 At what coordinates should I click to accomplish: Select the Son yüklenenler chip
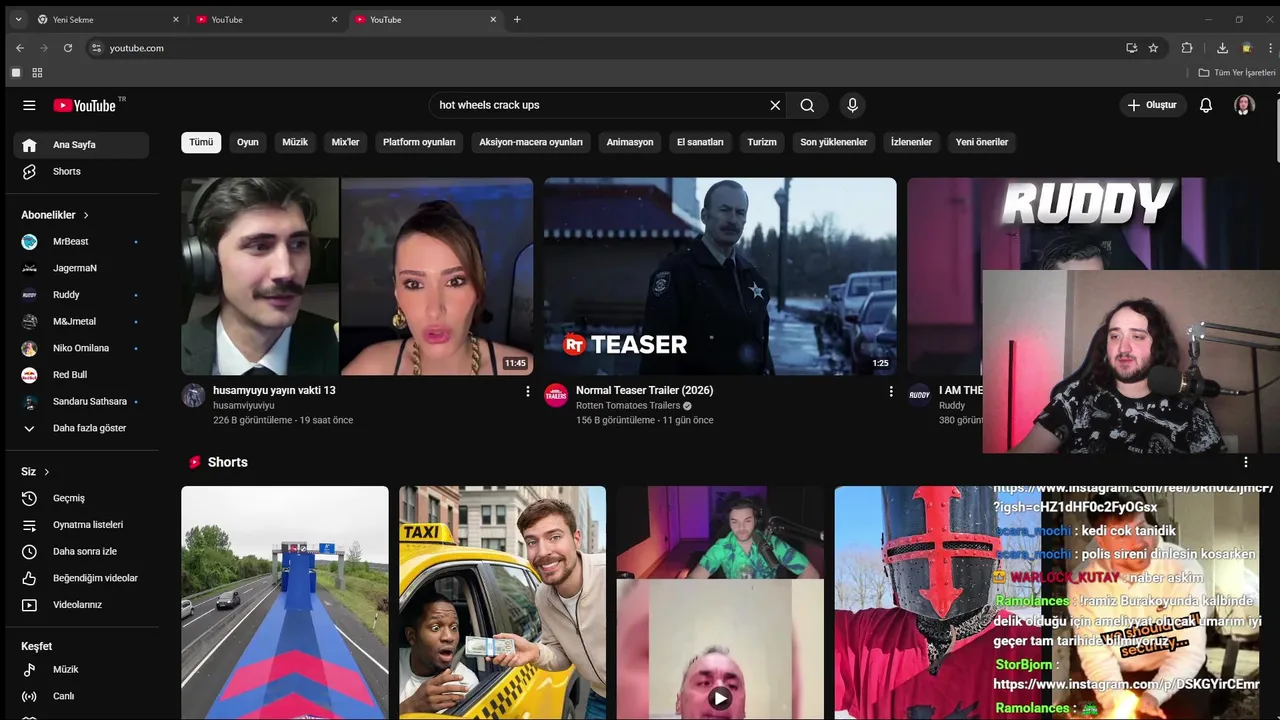pos(834,142)
